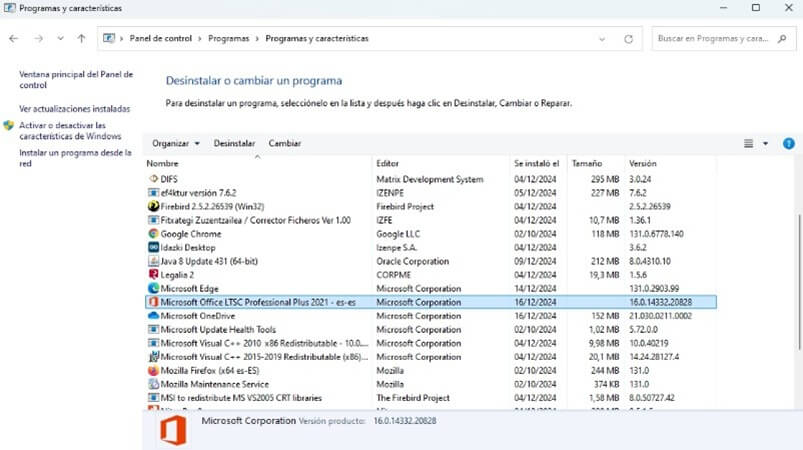Click the refresh address bar icon
Viewport: 803px width, 450px height.
tap(628, 39)
